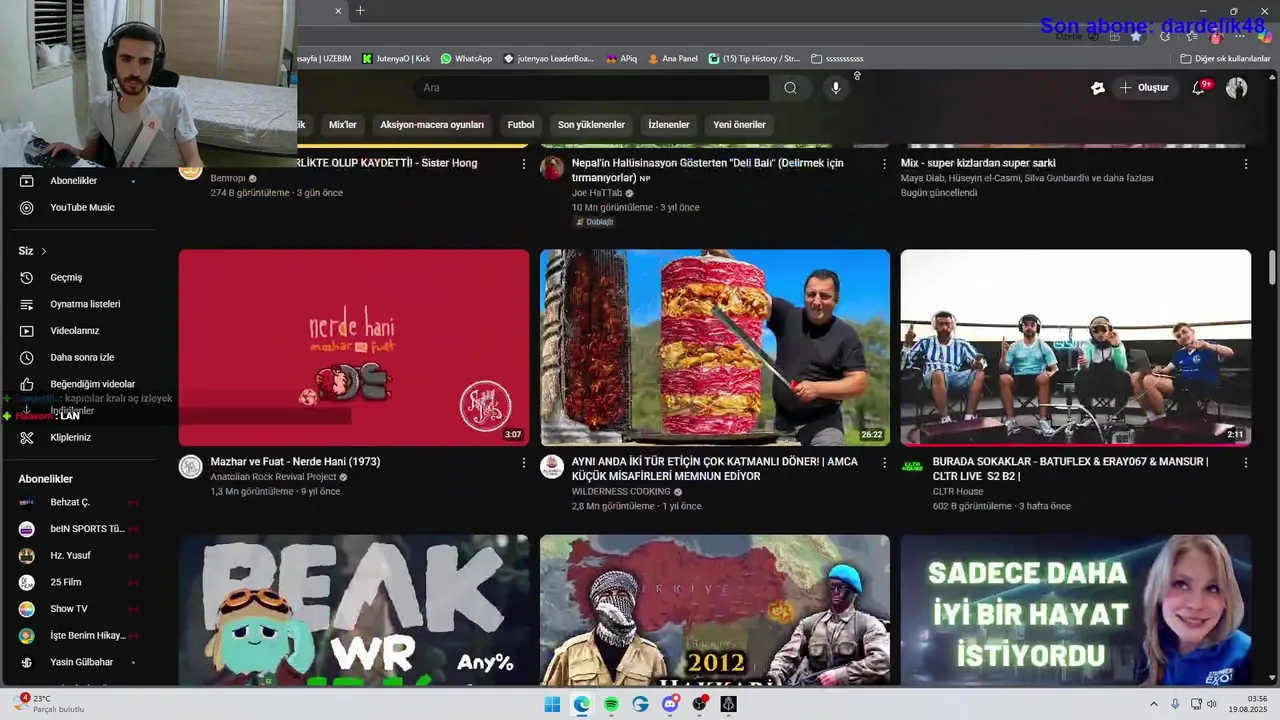Viewport: 1280px width, 720px height.
Task: Expand the Siz section chevron
Action: coord(44,251)
